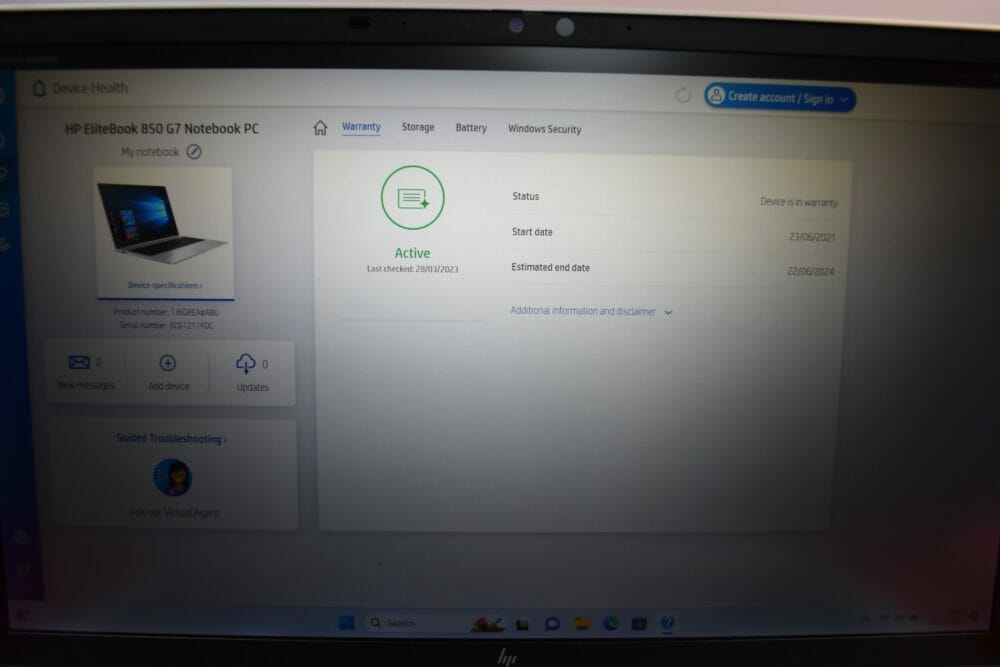Viewport: 1000px width, 667px height.
Task: Launch Microsoft Edge from the taskbar
Action: (x=610, y=623)
